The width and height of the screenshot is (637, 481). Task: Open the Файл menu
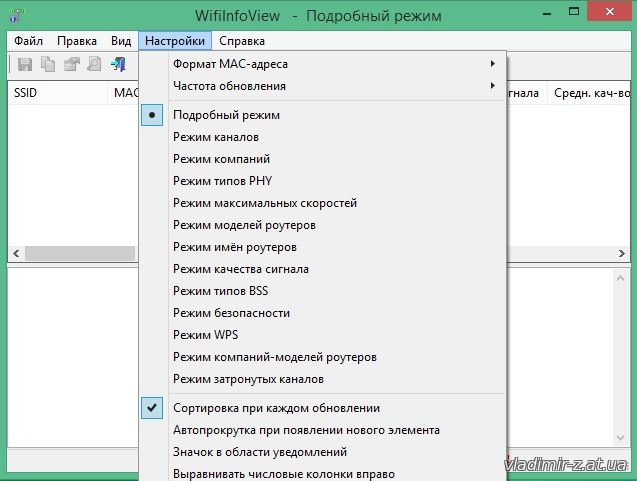28,41
